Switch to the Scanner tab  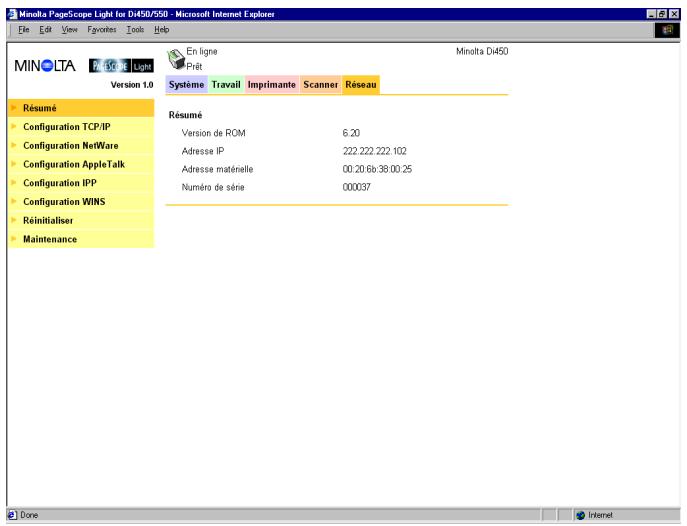click(321, 85)
